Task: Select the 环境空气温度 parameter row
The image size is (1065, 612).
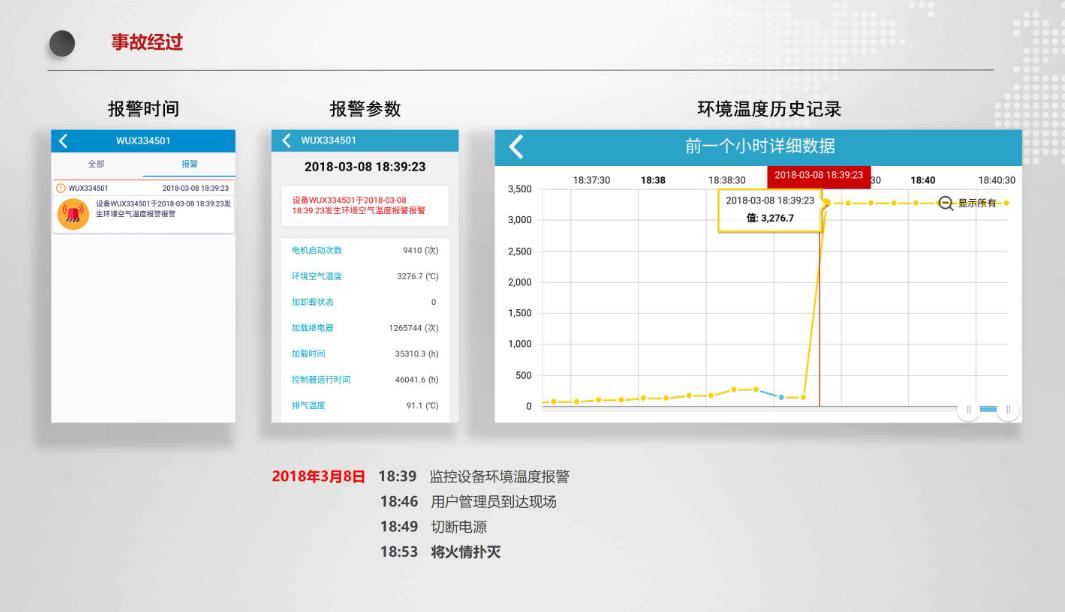Action: tap(364, 276)
